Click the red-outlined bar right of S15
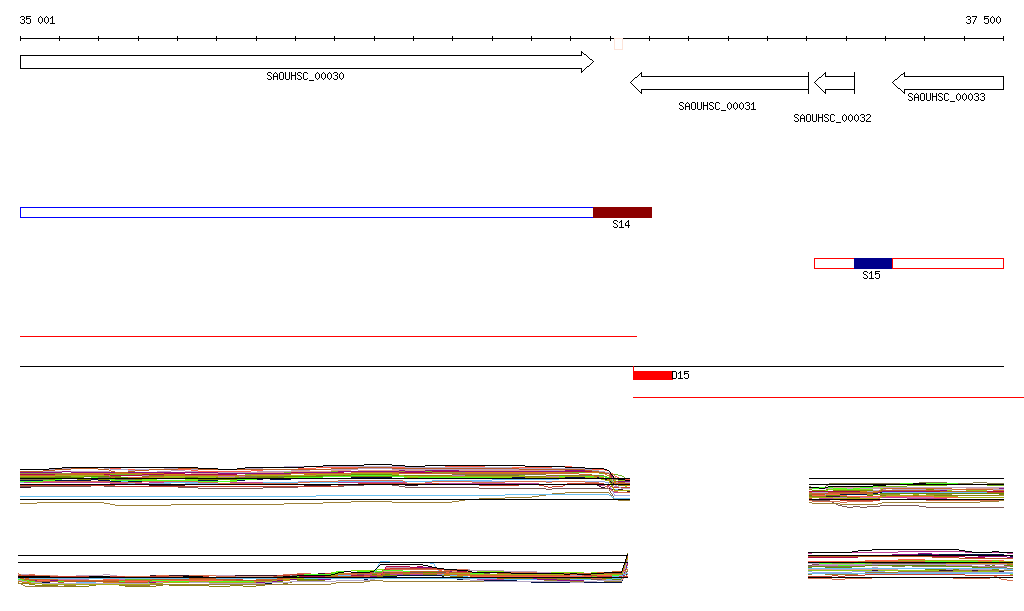The image size is (1024, 611). coord(948,264)
